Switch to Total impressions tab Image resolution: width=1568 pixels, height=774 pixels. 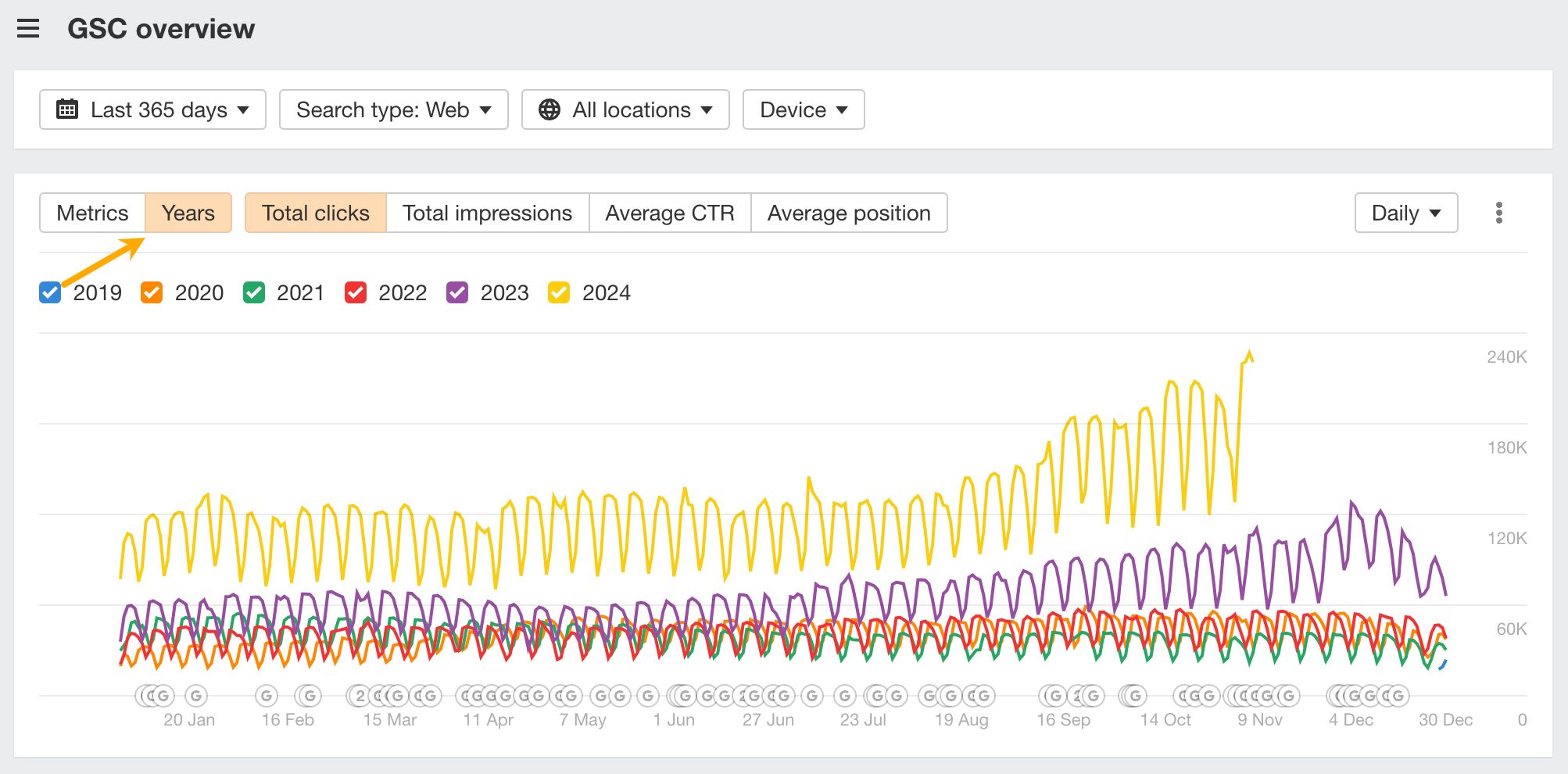point(487,213)
